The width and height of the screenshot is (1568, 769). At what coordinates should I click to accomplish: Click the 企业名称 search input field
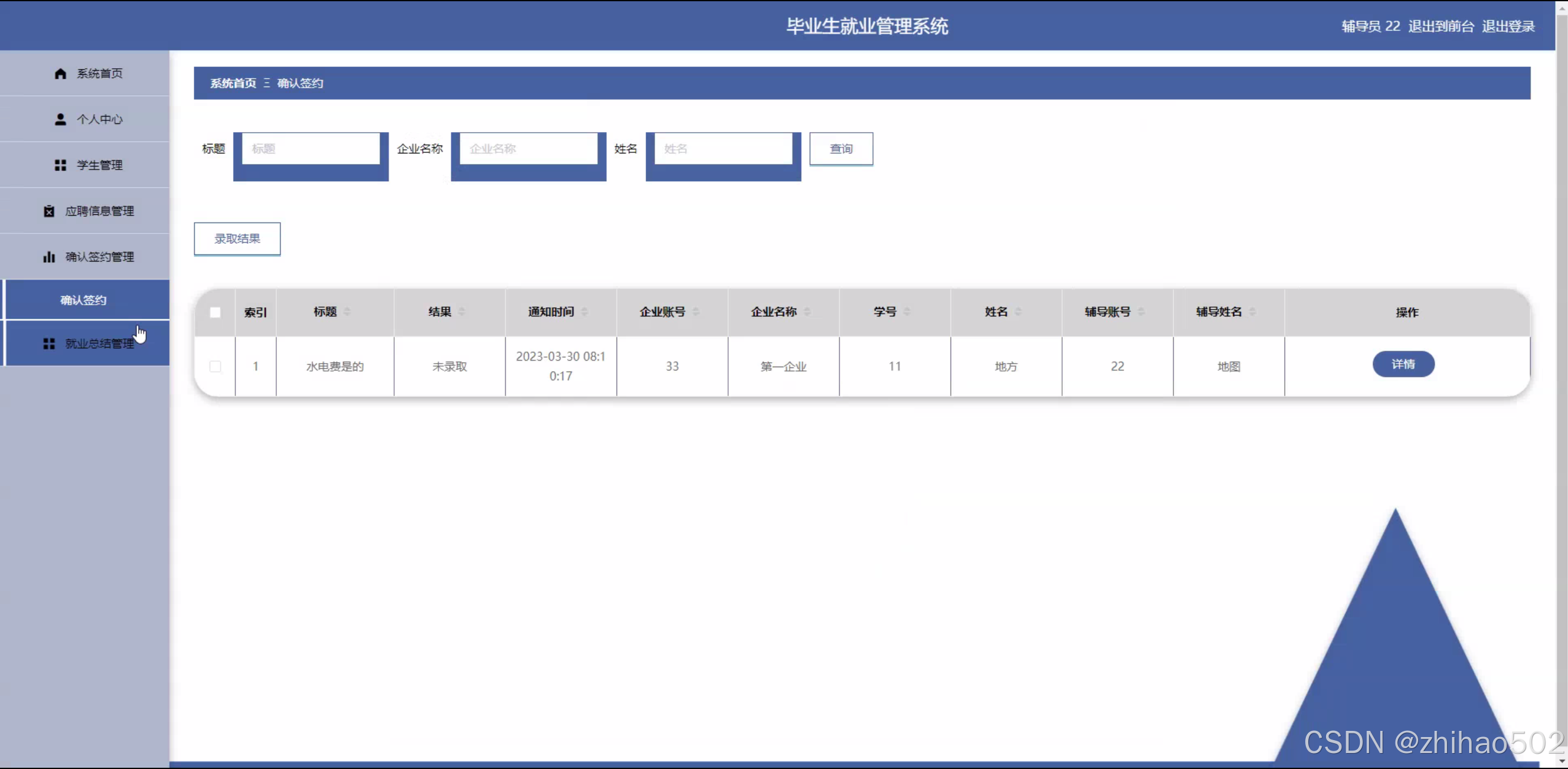click(x=528, y=149)
